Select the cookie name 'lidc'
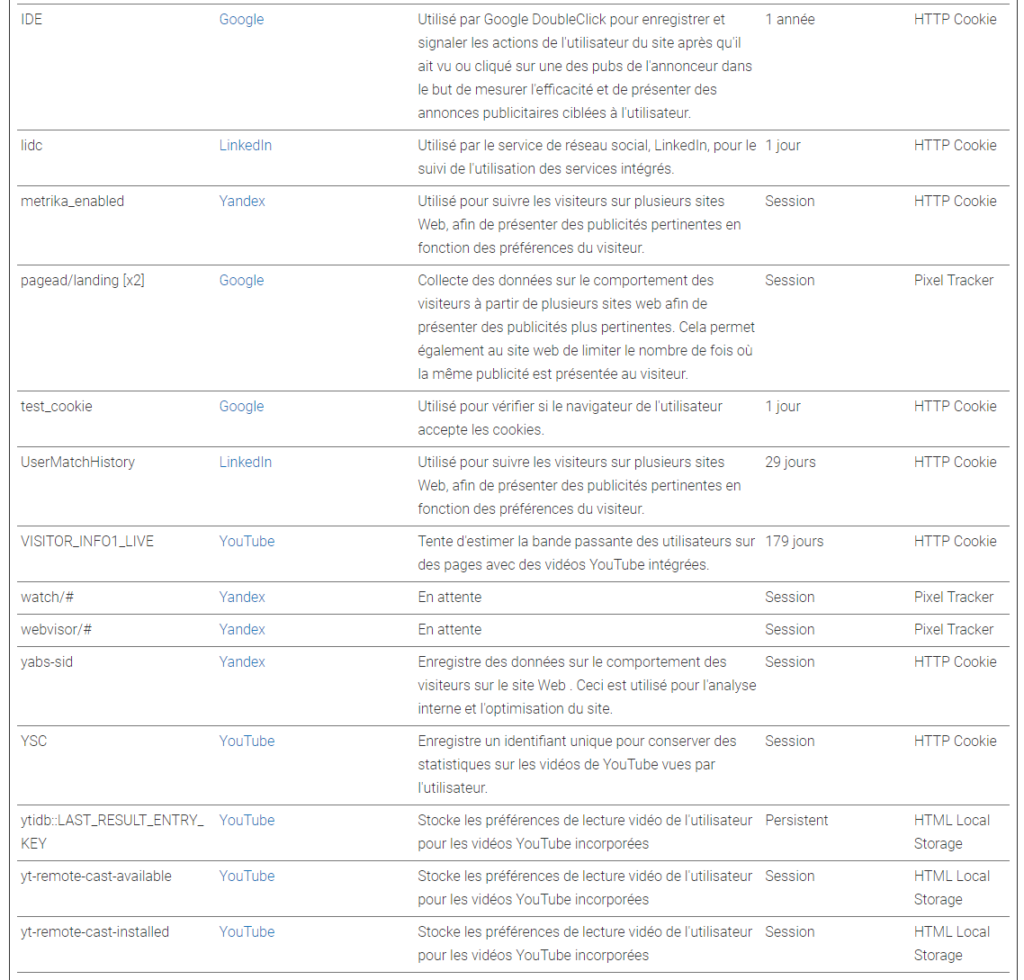This screenshot has width=1024, height=980. 31,146
